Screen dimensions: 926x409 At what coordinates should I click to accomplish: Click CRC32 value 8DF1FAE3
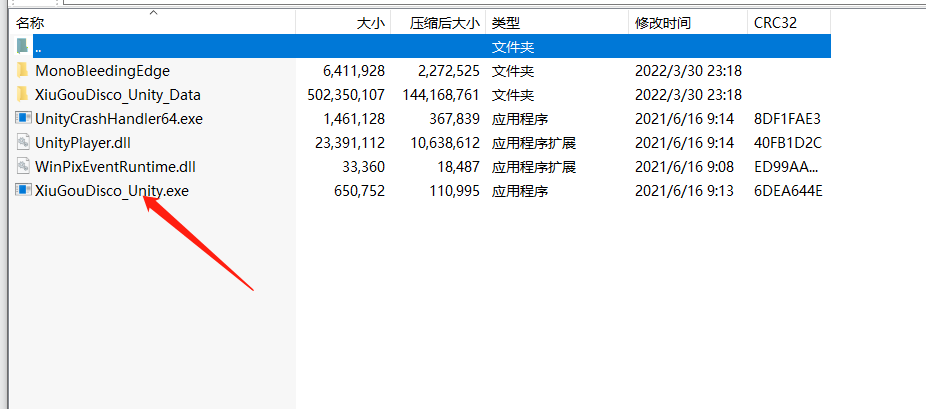[787, 119]
